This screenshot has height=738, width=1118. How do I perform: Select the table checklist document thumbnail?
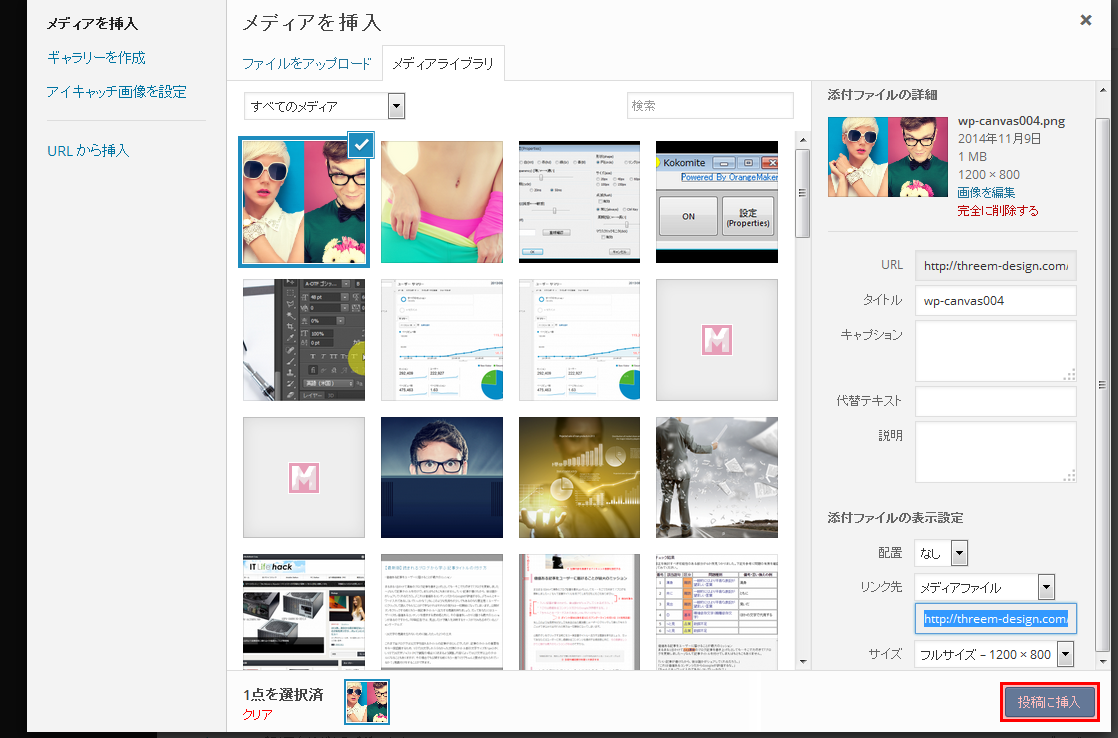717,612
